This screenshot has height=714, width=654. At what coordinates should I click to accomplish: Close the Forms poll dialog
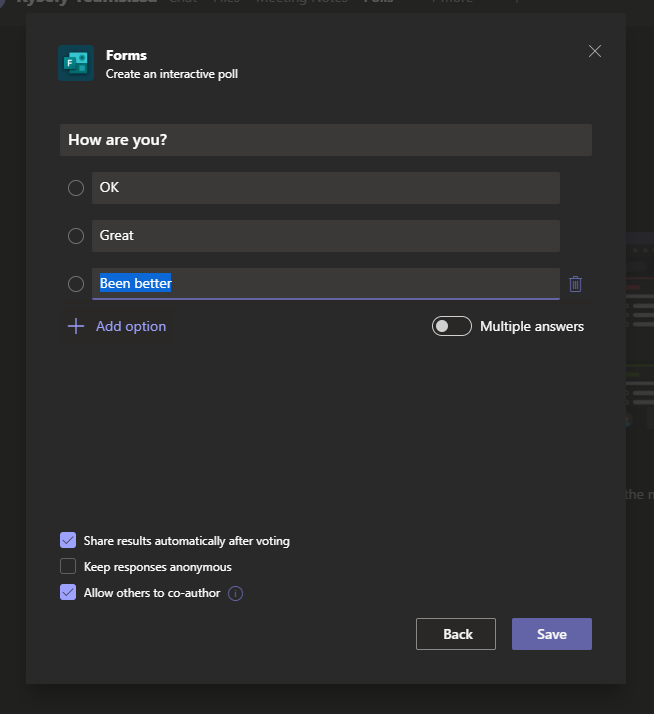pyautogui.click(x=595, y=51)
